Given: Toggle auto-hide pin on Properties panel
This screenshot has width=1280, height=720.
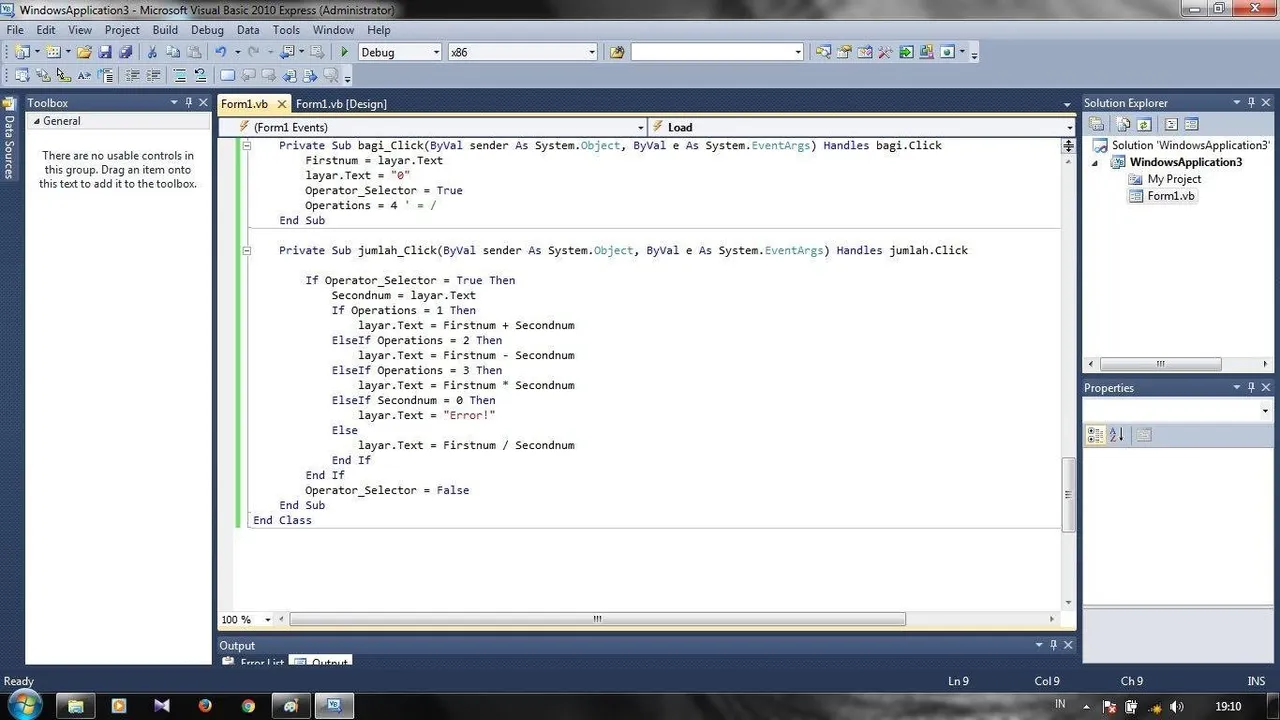Looking at the screenshot, I should point(1251,387).
